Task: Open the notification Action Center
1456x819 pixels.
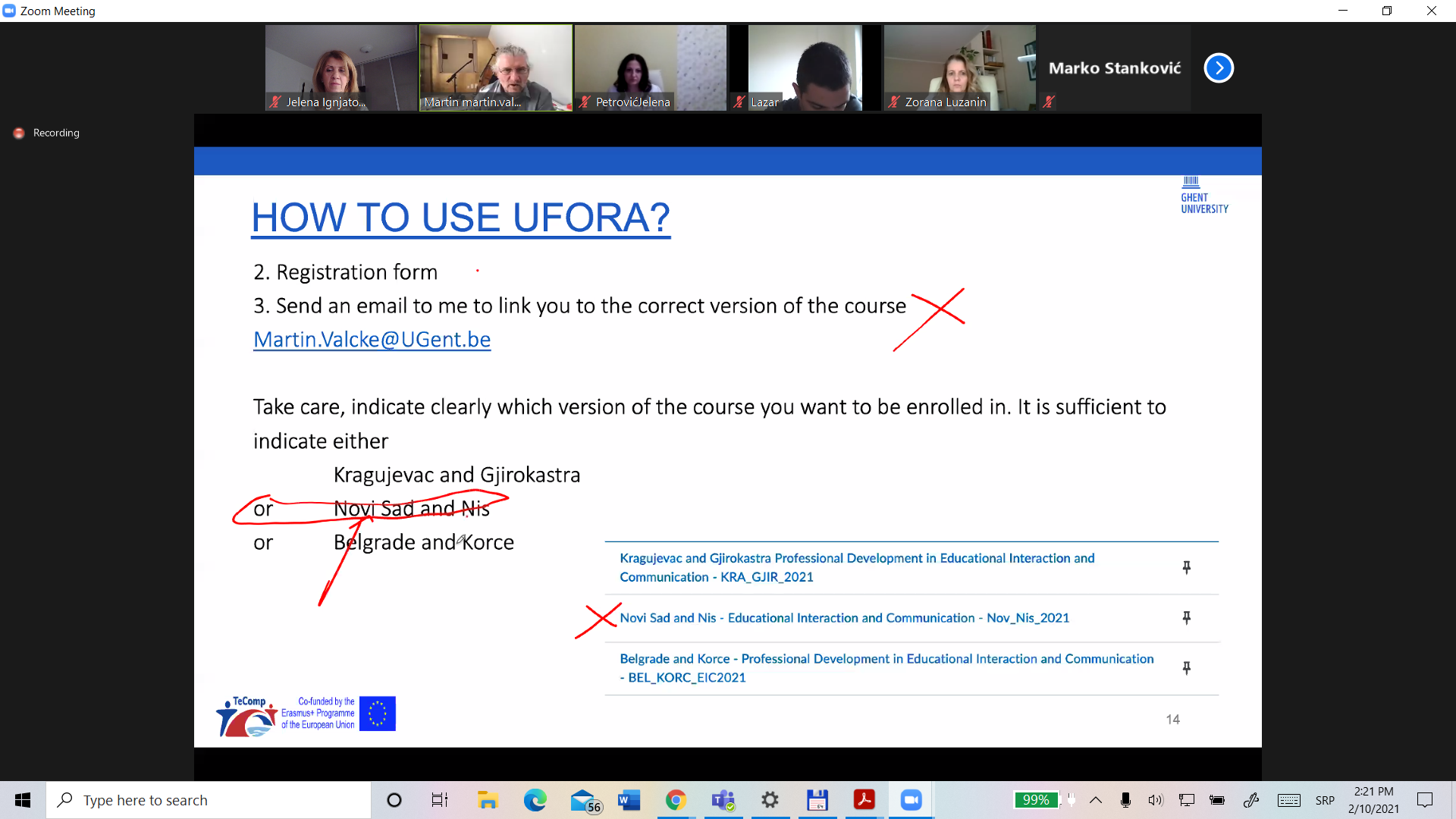Action: pos(1425,800)
